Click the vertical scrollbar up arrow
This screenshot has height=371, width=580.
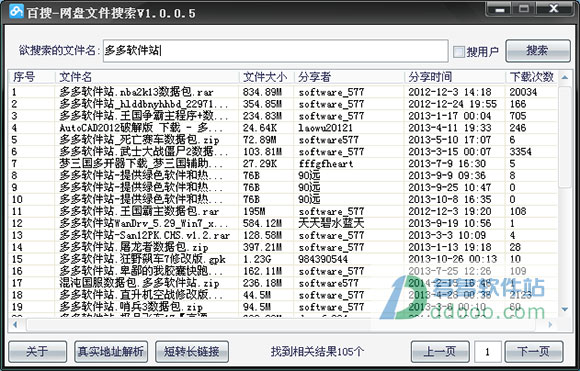click(564, 78)
